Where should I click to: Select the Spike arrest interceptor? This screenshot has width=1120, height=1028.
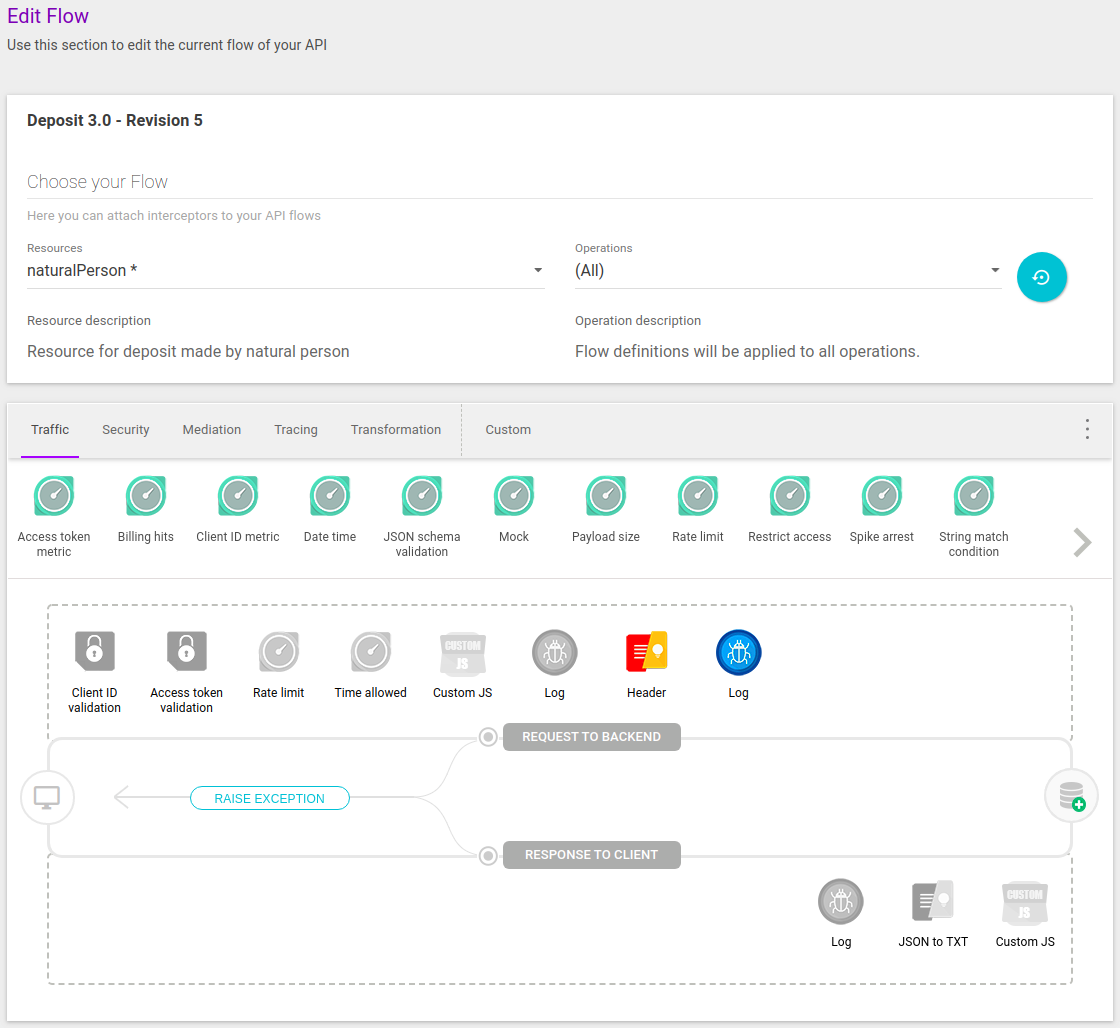click(881, 495)
